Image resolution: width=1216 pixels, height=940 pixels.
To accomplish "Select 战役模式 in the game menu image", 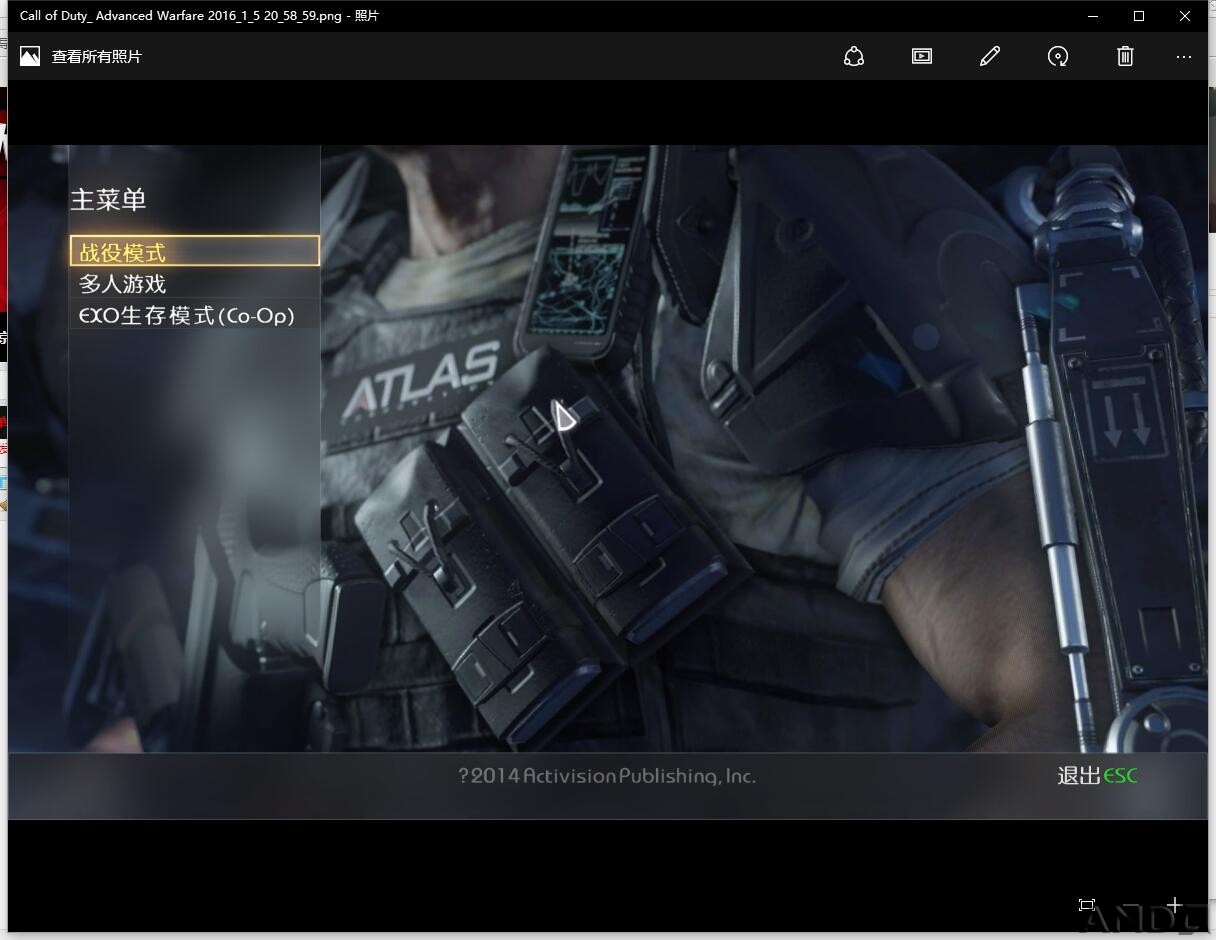I will tap(195, 251).
